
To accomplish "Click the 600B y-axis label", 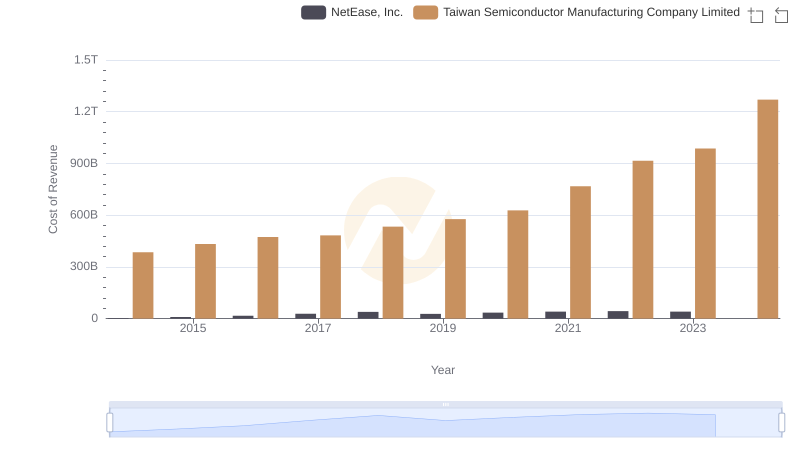I will [x=84, y=215].
